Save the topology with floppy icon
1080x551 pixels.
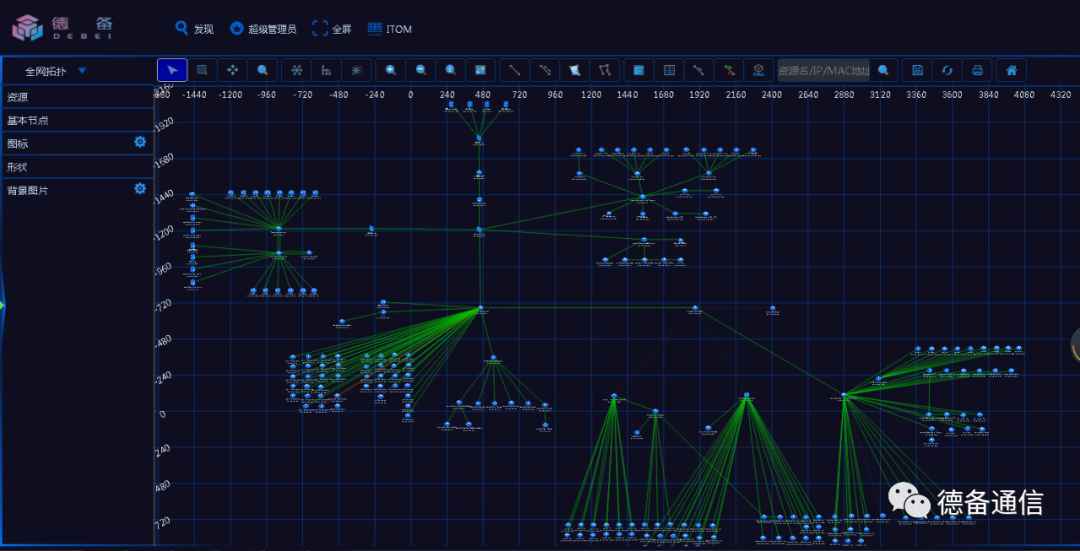pos(917,70)
